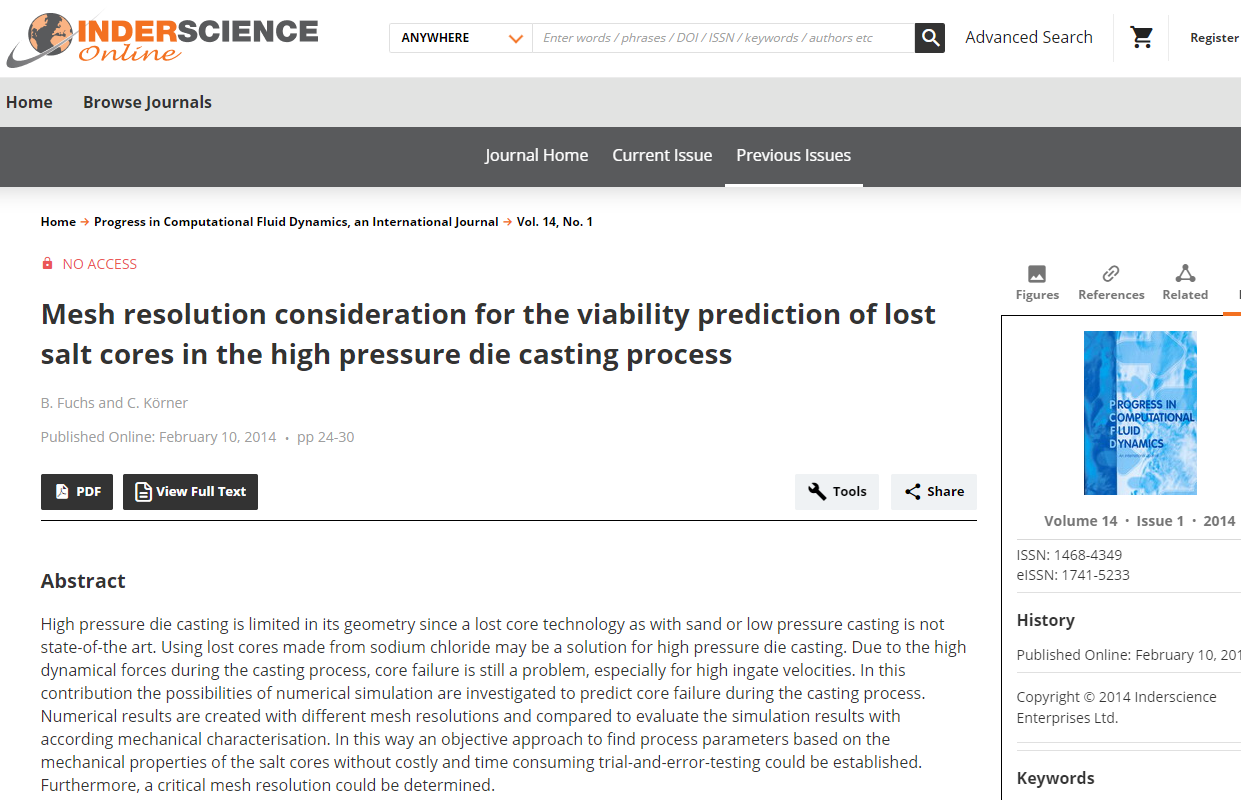This screenshot has width=1241, height=800.
Task: Open the Share options
Action: 934,492
